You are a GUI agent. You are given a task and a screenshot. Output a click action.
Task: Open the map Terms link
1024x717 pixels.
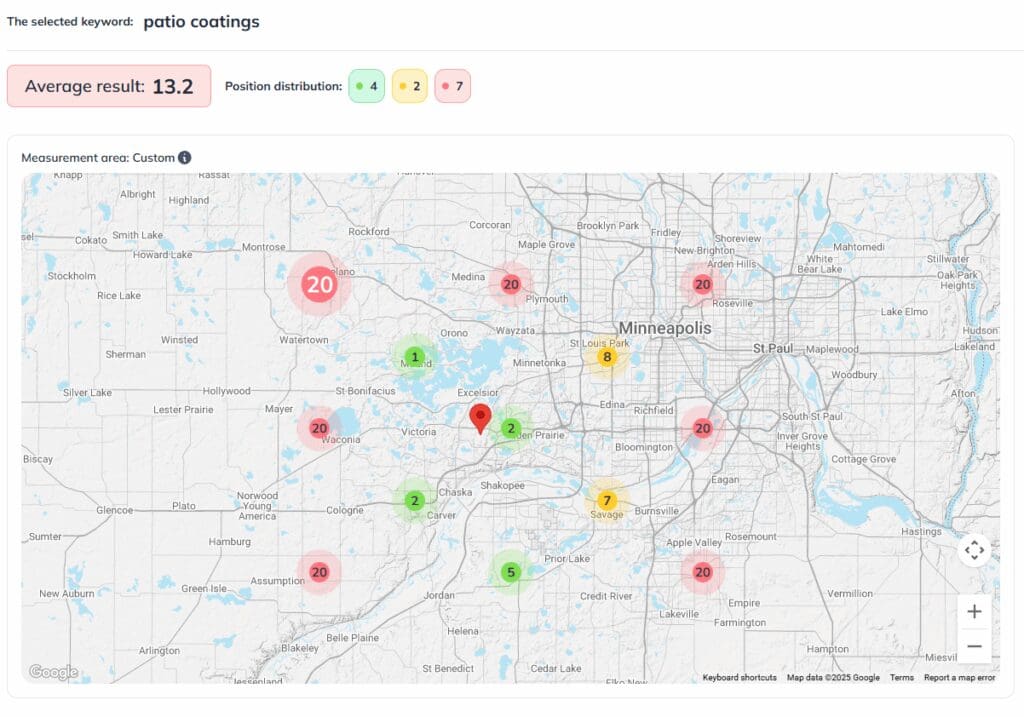[x=901, y=678]
